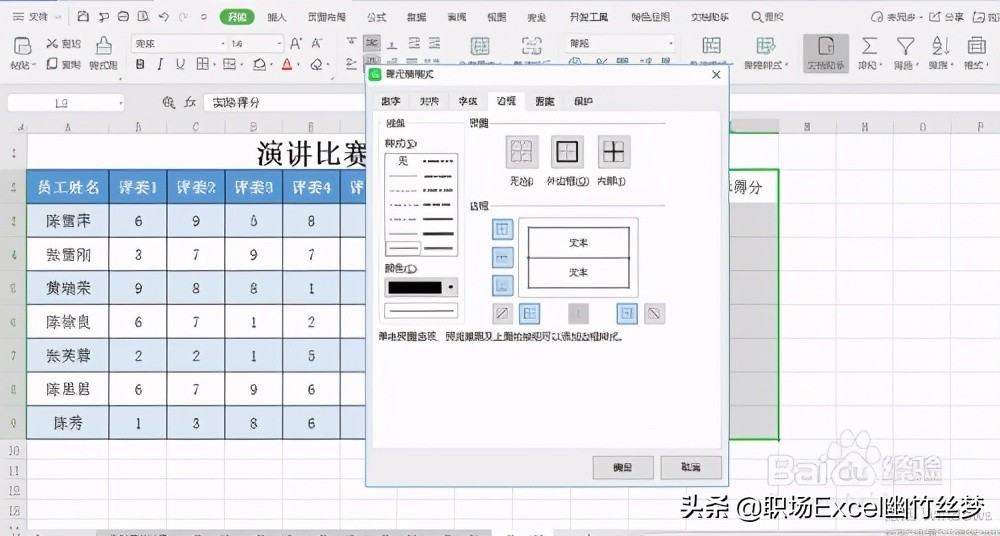Toggle the diagonal up border button
Viewport: 1000px width, 536px height.
503,313
